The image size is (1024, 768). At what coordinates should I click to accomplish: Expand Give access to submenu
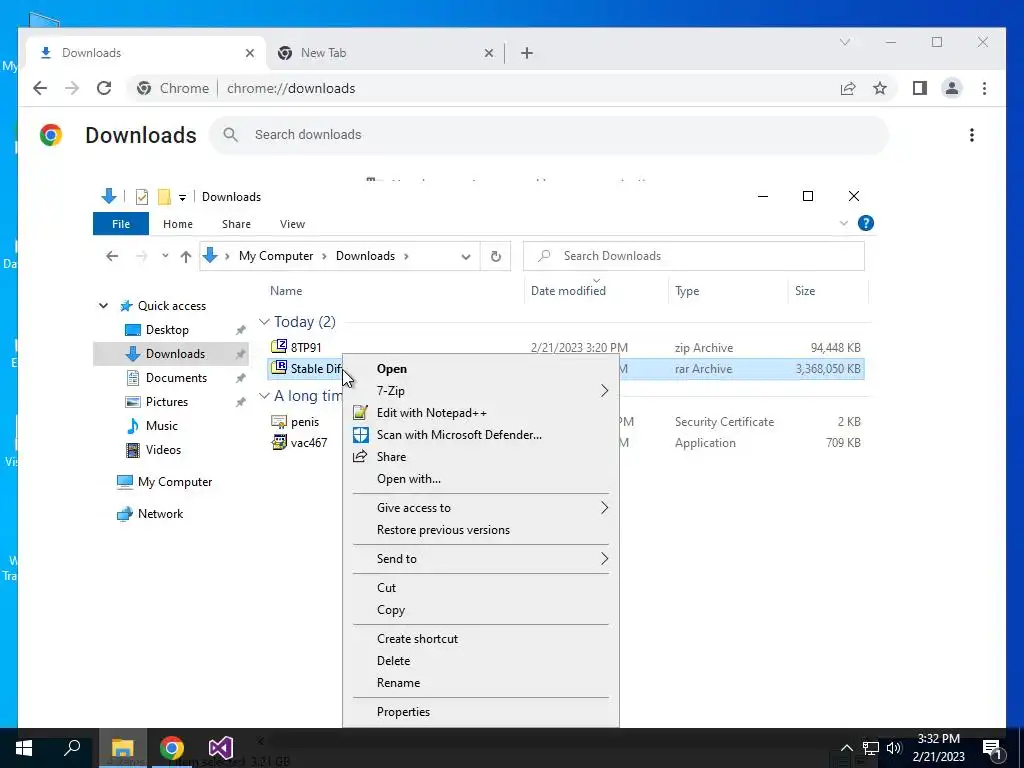pyautogui.click(x=481, y=508)
